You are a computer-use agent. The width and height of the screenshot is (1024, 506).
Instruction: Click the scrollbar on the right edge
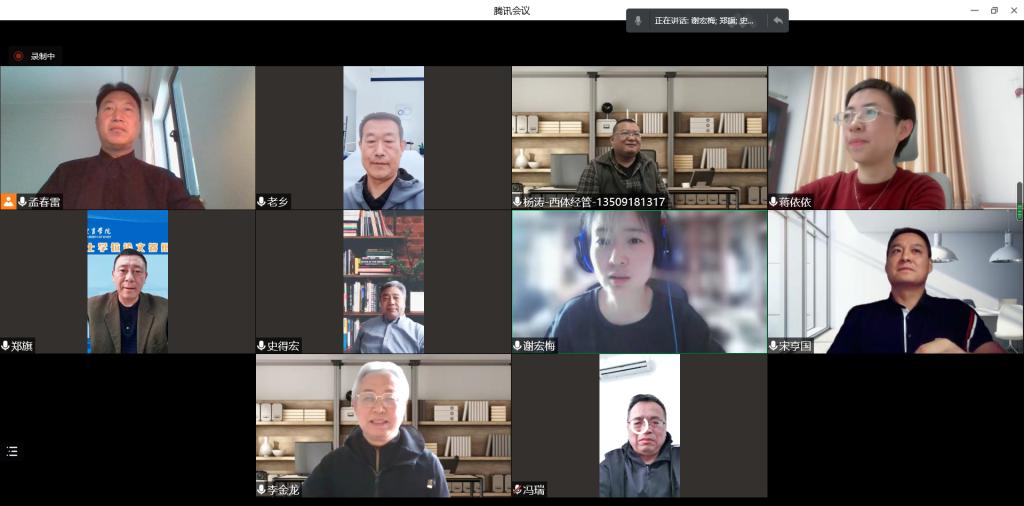click(1020, 200)
